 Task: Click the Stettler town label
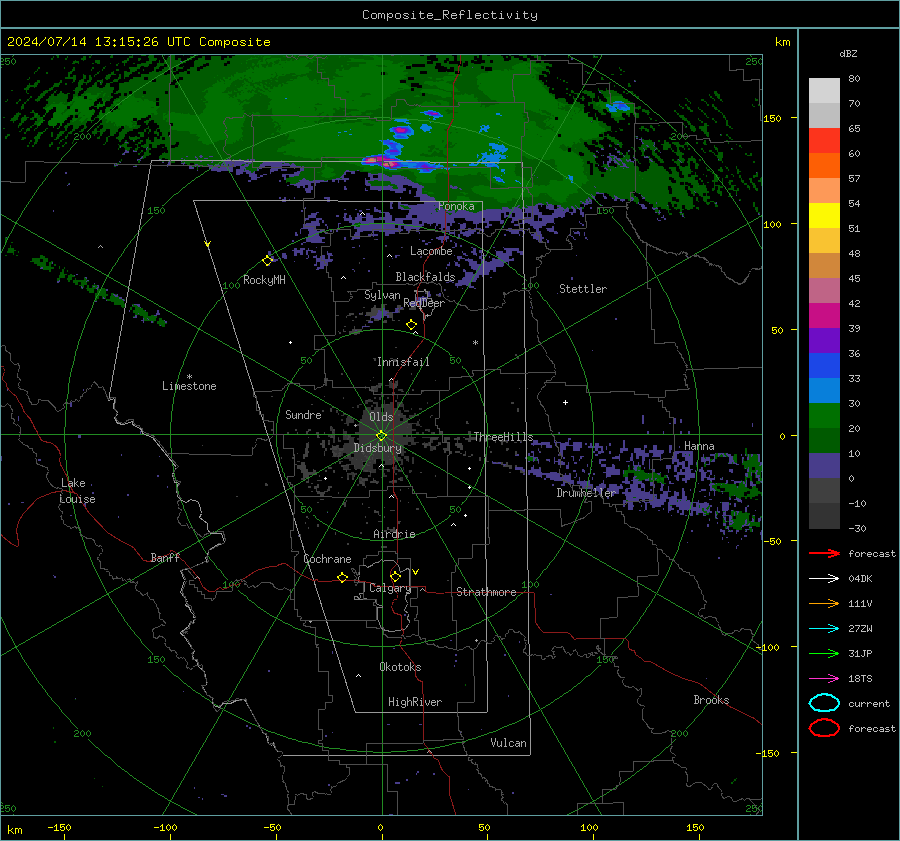[583, 289]
